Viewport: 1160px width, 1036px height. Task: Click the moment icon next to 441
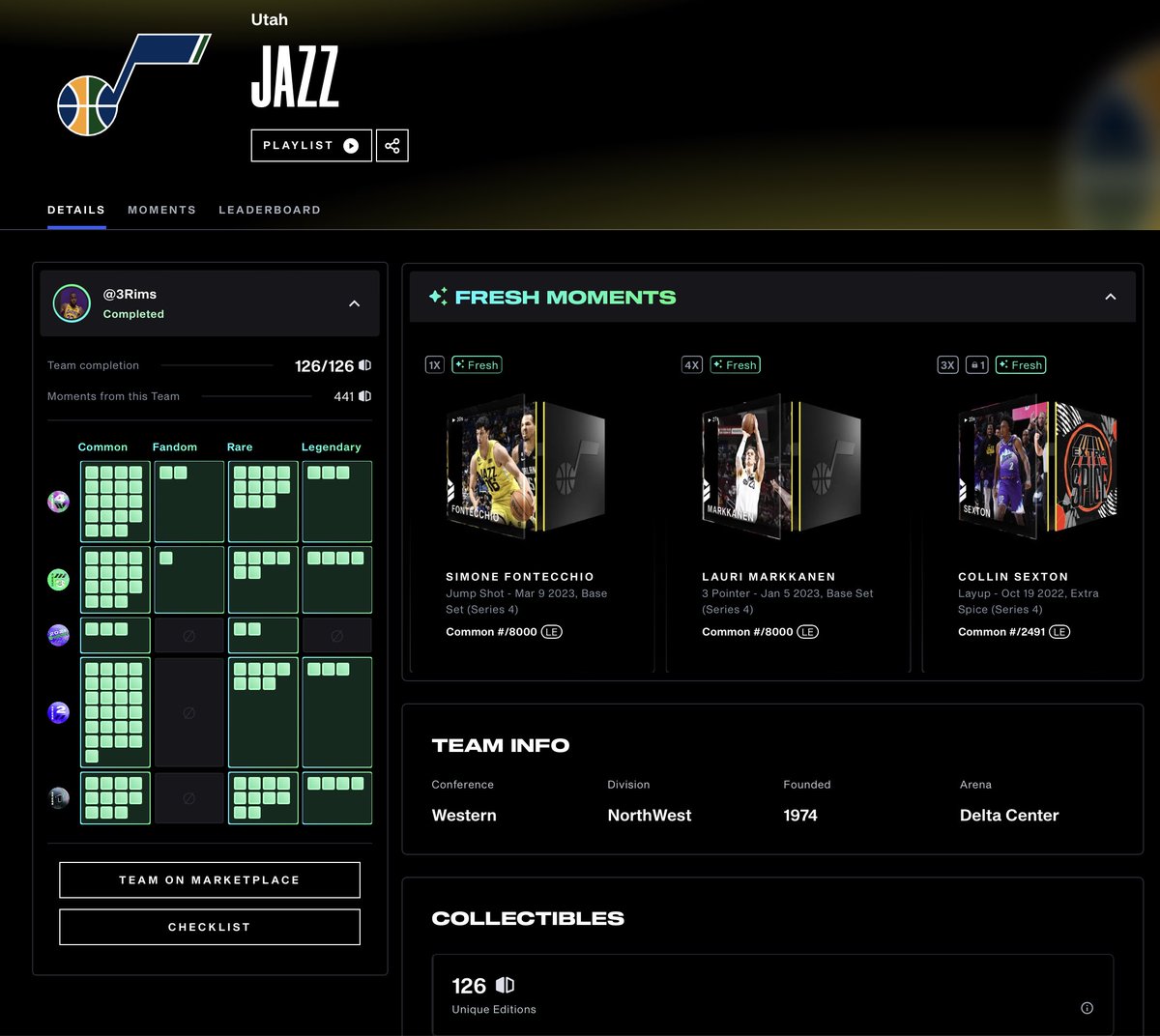pyautogui.click(x=365, y=396)
